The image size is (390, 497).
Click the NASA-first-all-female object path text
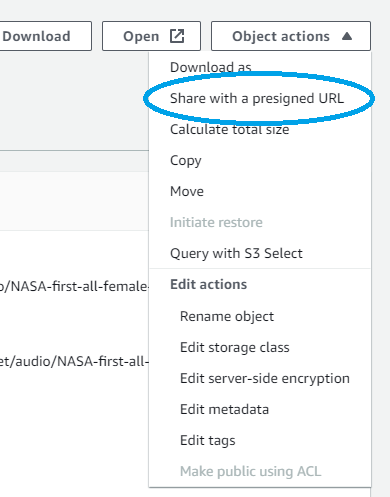[74, 286]
